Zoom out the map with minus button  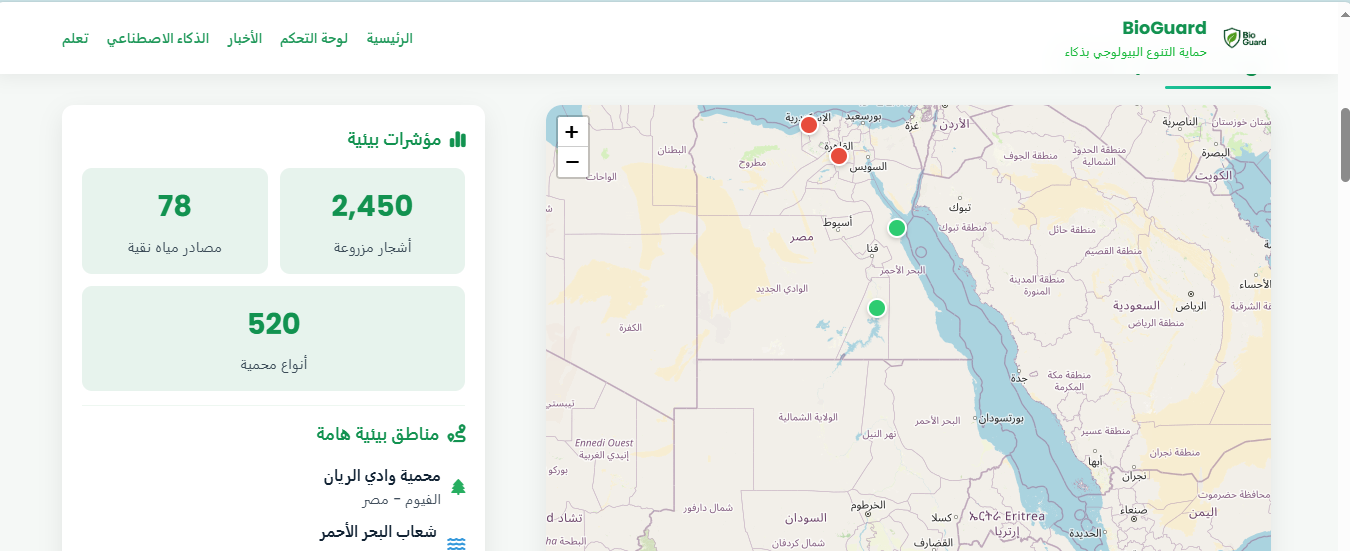(x=572, y=162)
